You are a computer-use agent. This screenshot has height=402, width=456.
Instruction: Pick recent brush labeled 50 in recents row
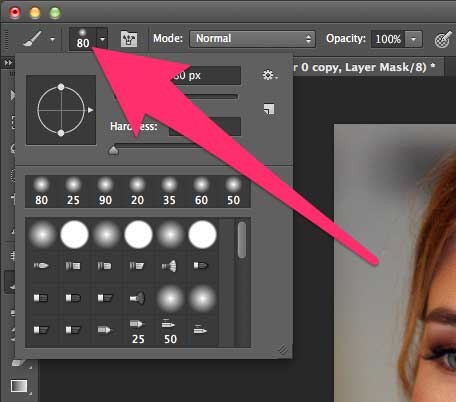(233, 192)
